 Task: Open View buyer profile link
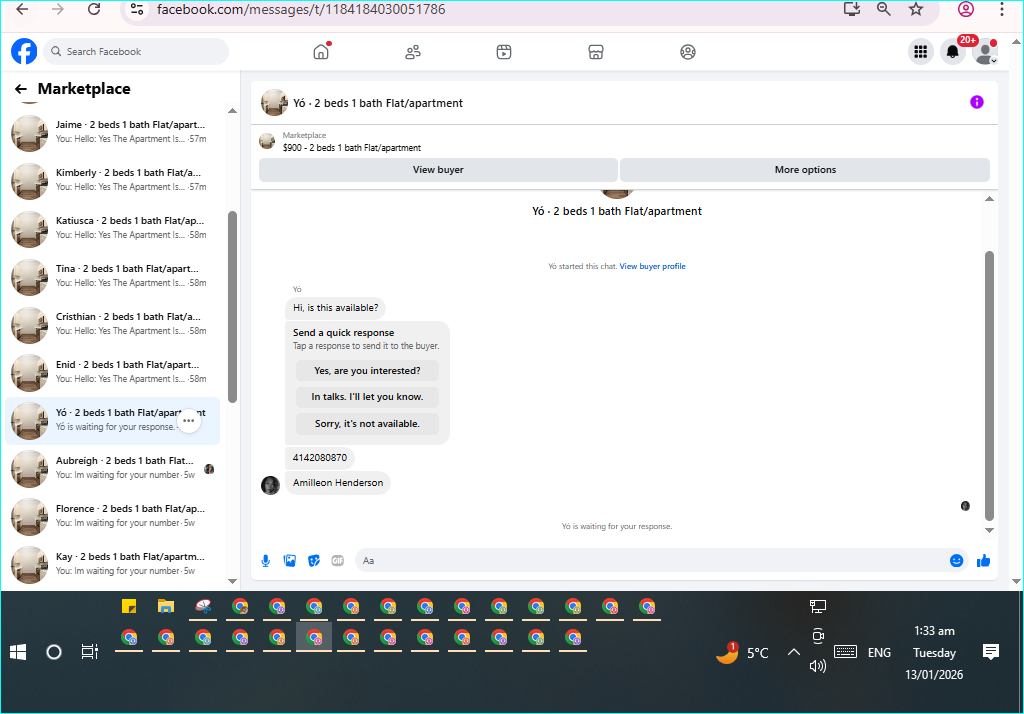pos(652,267)
